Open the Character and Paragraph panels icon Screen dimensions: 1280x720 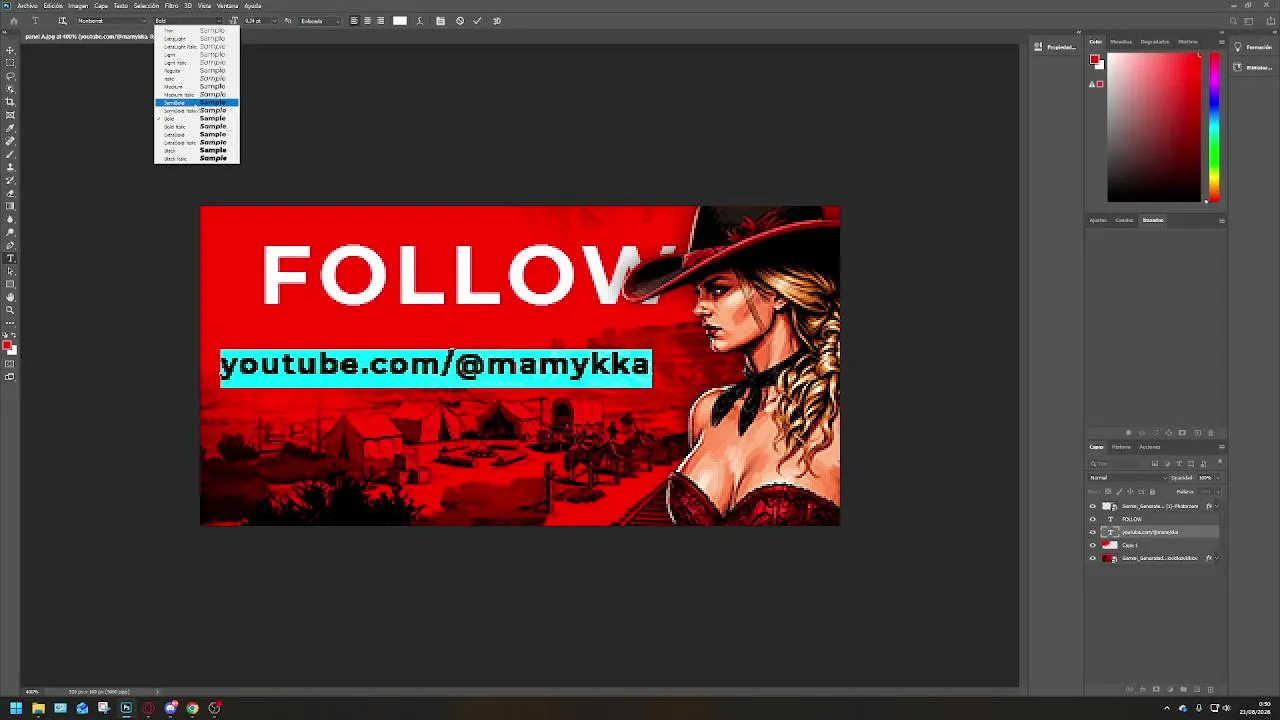[440, 21]
